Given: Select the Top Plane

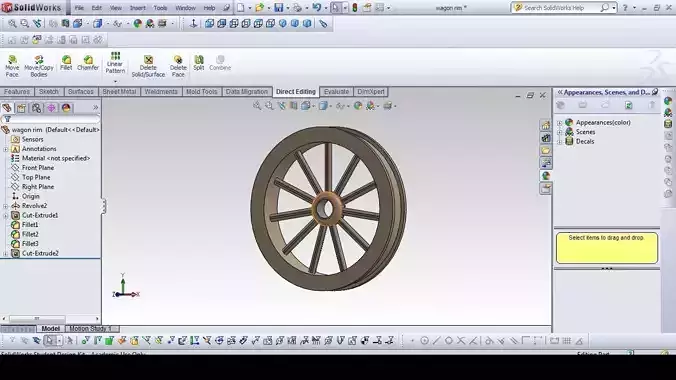Looking at the screenshot, I should tap(36, 177).
